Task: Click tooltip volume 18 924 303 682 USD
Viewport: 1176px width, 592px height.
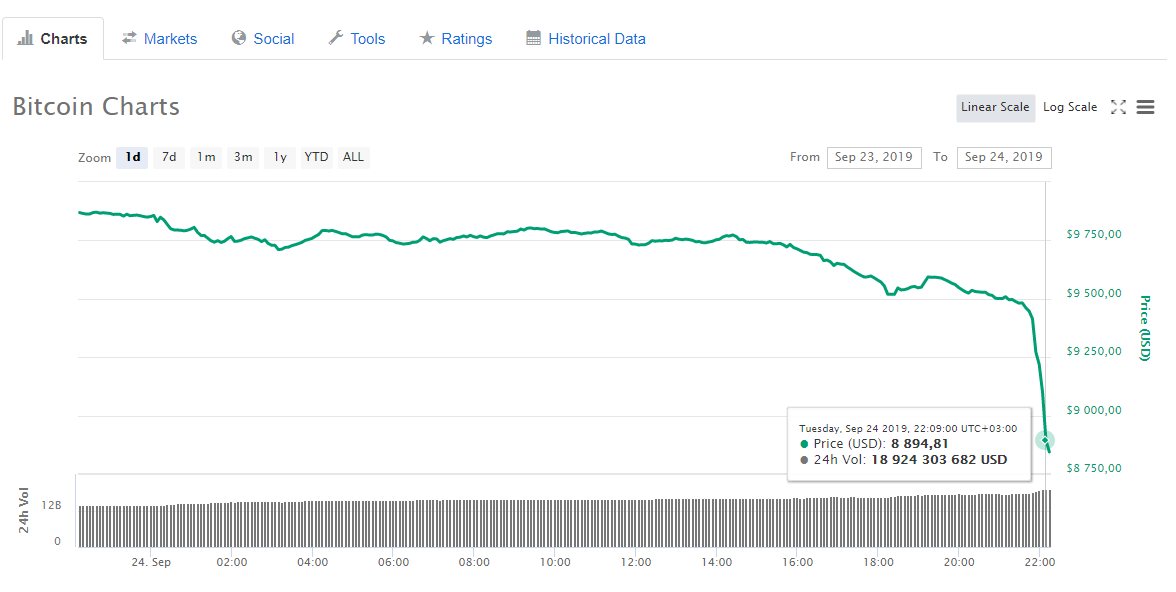Action: point(939,460)
